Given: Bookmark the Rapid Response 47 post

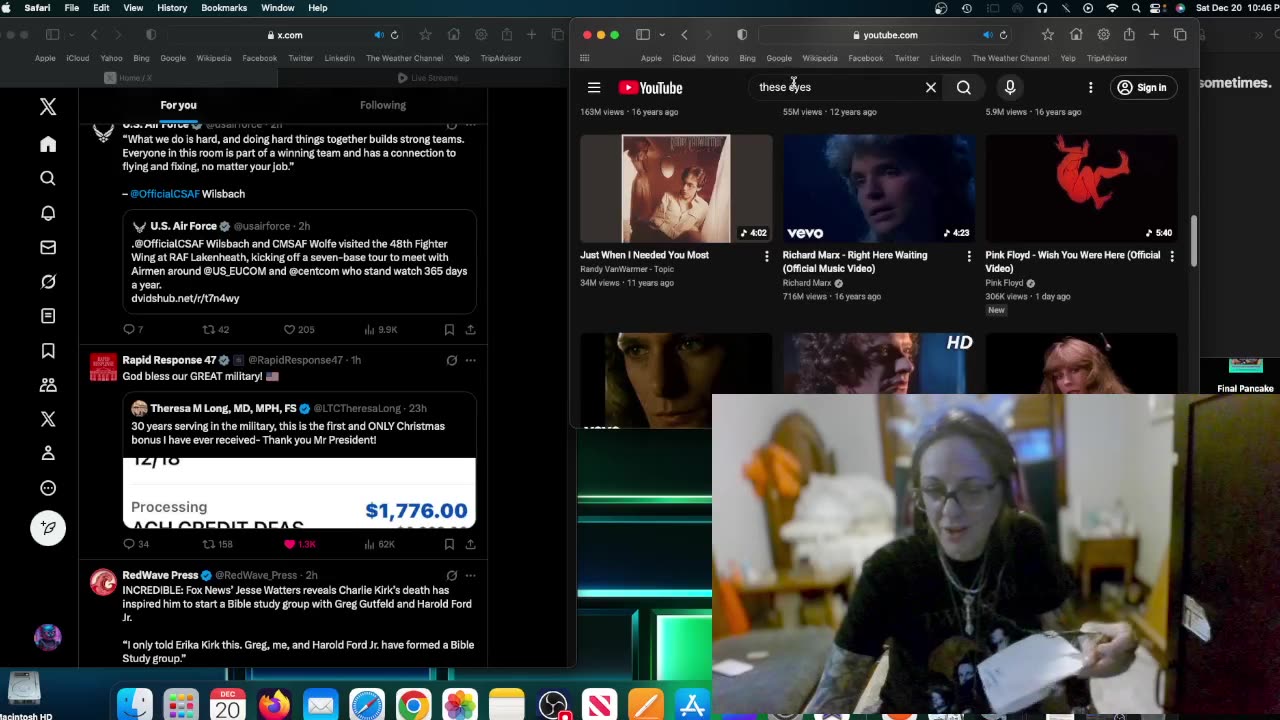Looking at the screenshot, I should pos(449,544).
